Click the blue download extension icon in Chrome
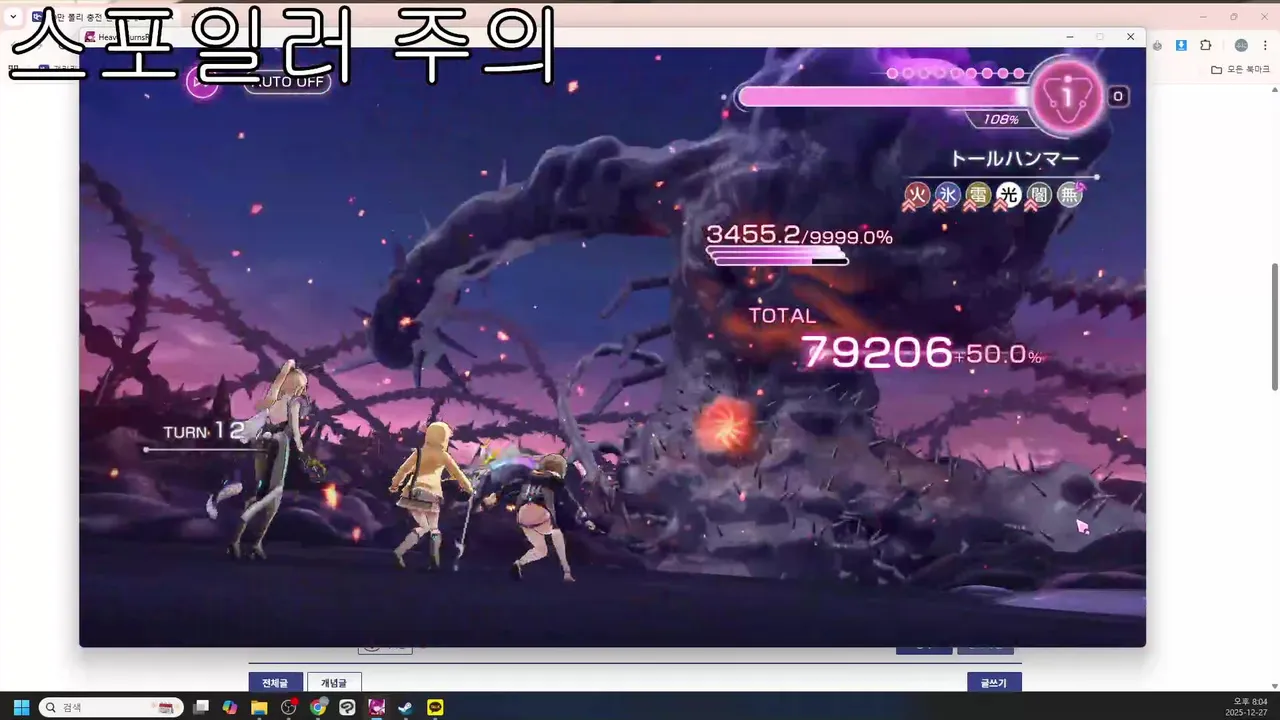 coord(1181,45)
